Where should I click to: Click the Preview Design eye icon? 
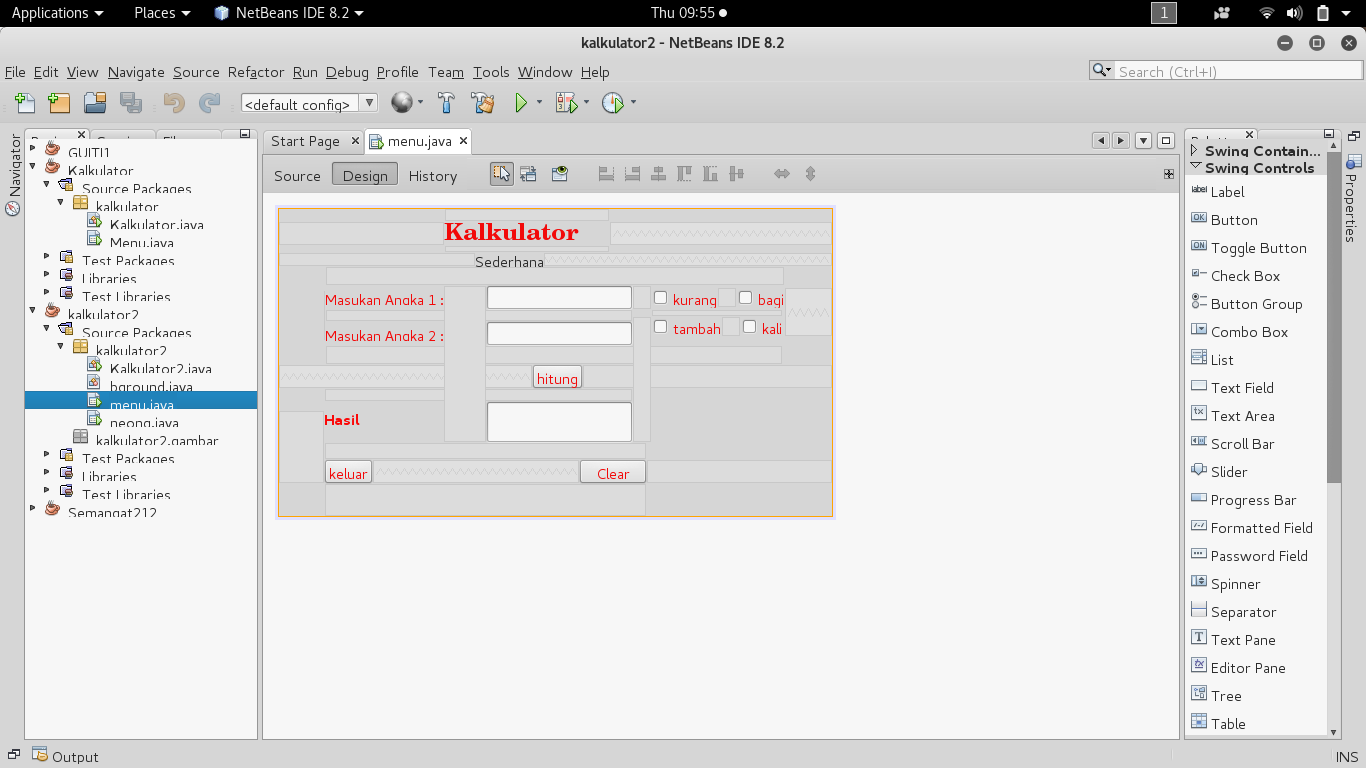[560, 173]
